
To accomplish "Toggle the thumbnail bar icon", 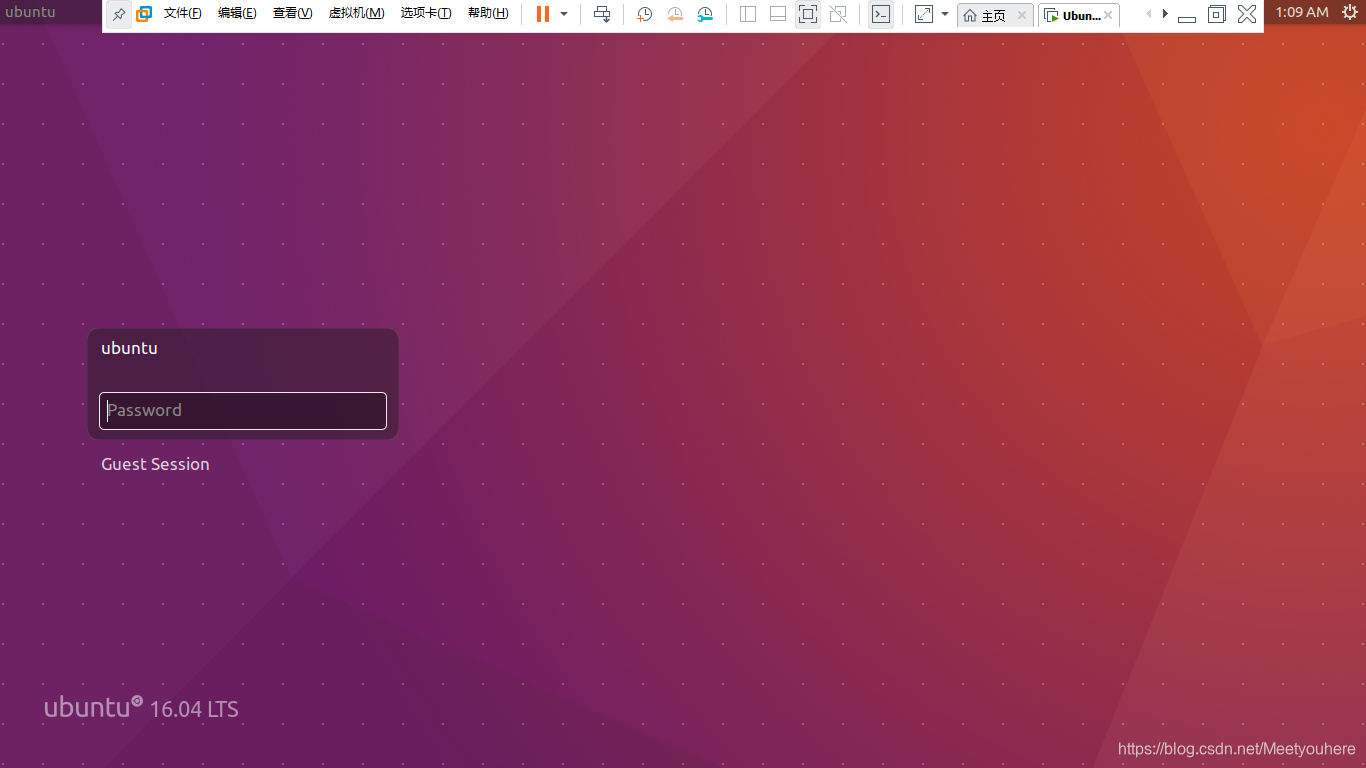I will [x=778, y=14].
